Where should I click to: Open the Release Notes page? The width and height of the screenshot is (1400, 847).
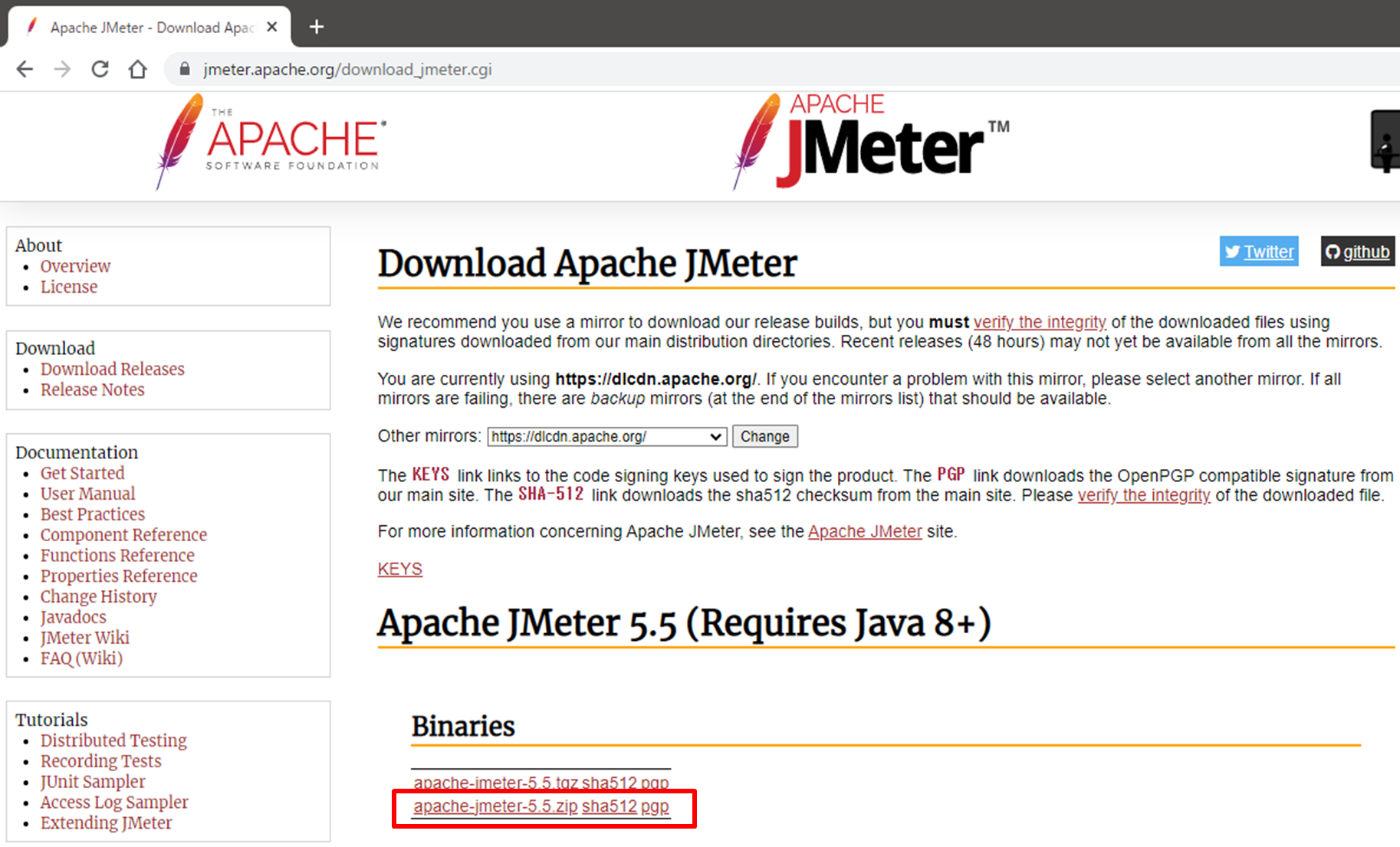[92, 389]
